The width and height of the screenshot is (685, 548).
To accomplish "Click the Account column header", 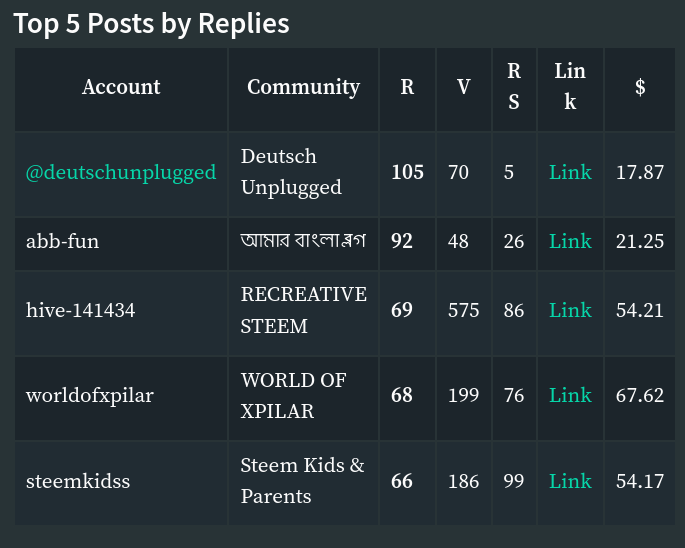I will coord(121,87).
